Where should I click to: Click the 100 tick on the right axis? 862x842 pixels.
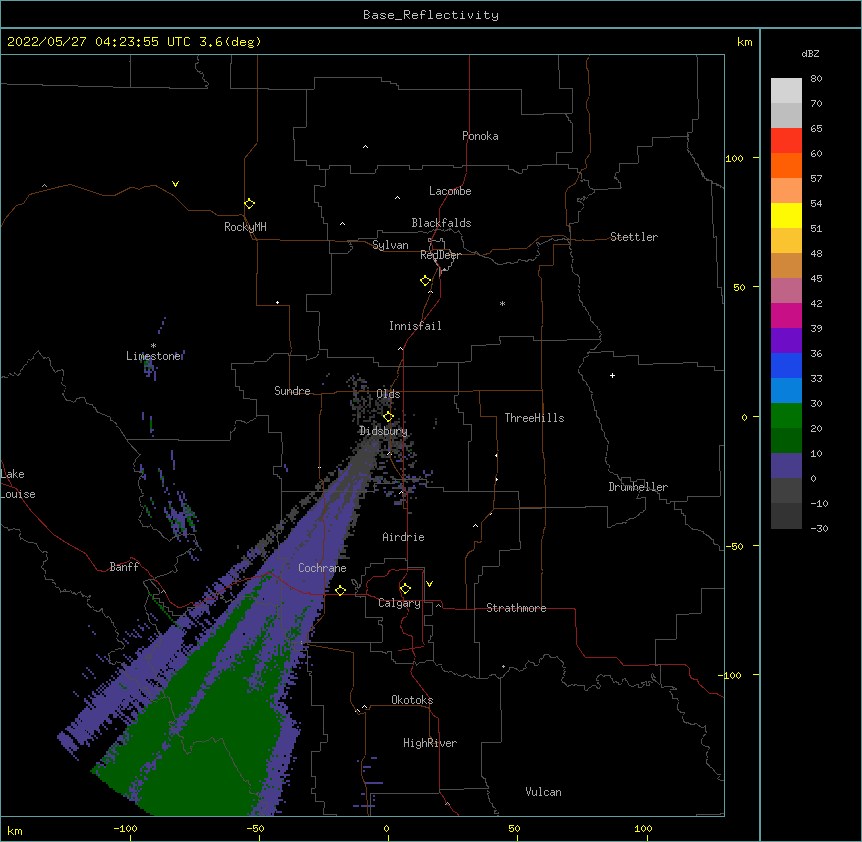[x=734, y=158]
